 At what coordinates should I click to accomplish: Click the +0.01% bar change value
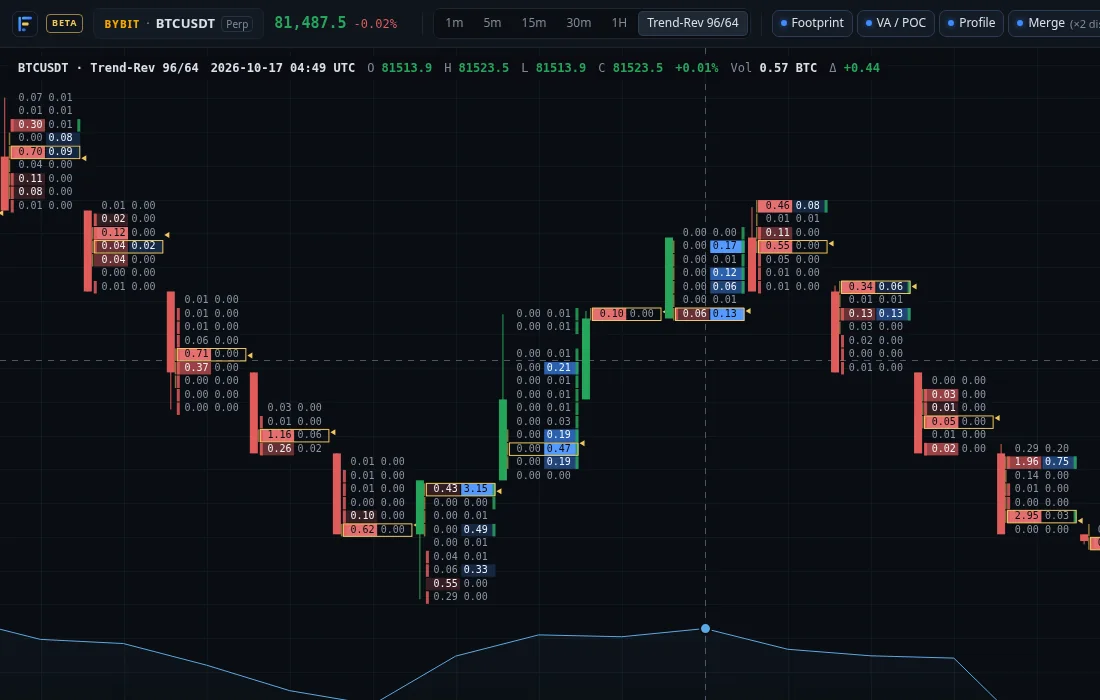(697, 68)
